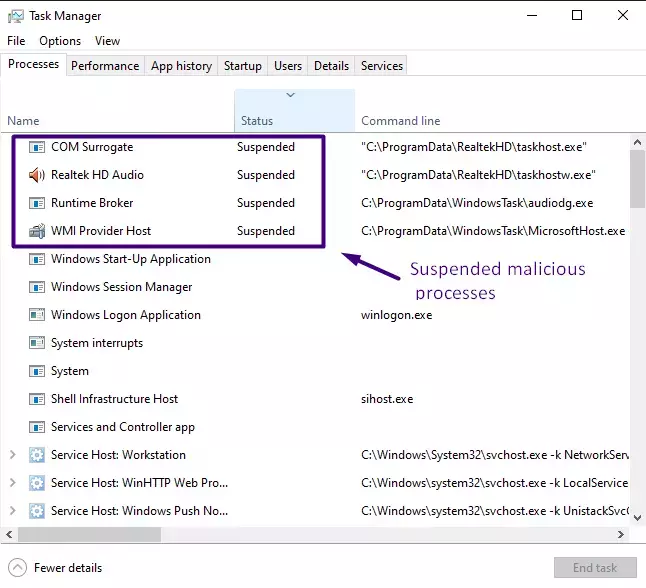The width and height of the screenshot is (646, 588).
Task: Select the System interrupts row text
Action: click(97, 343)
